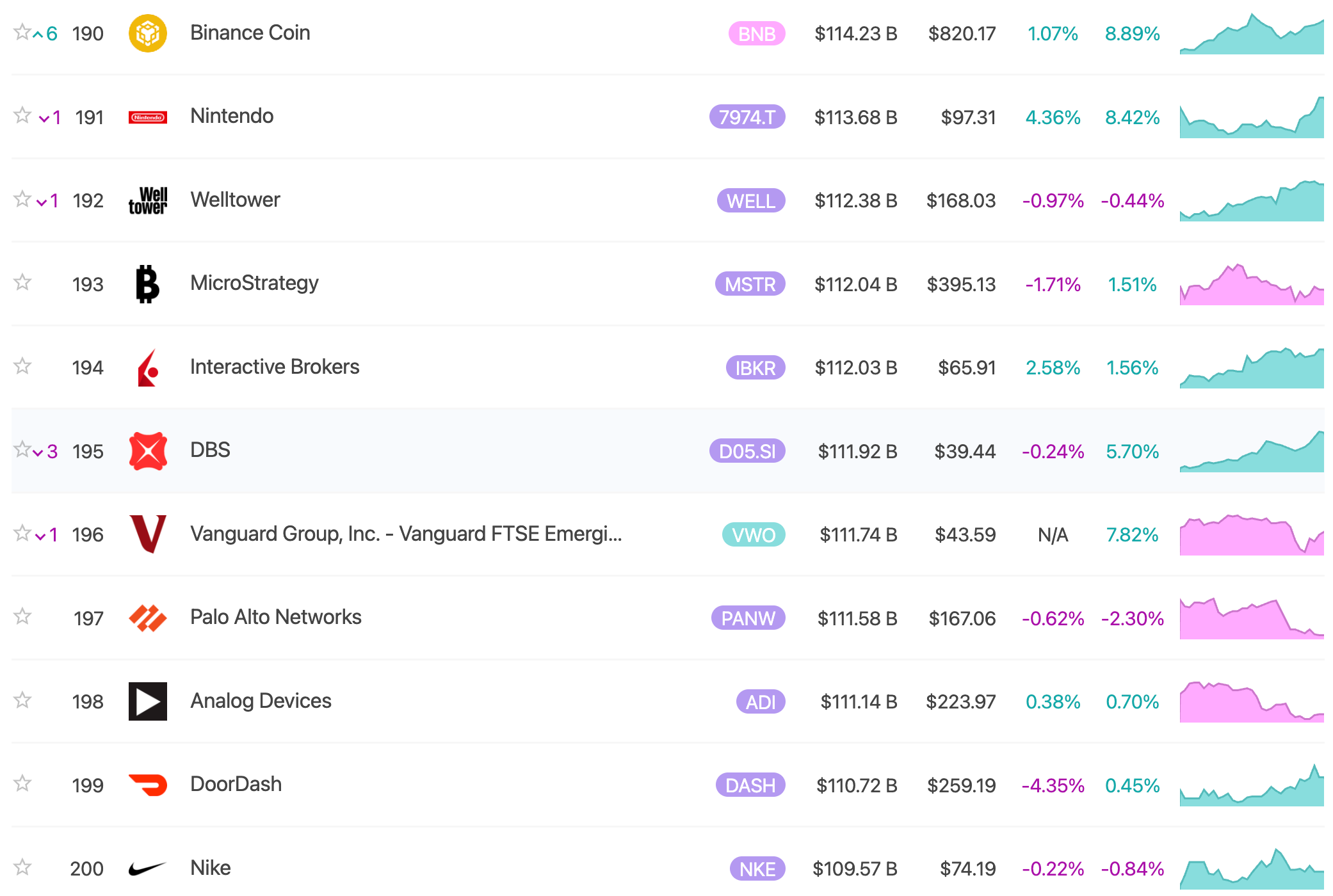This screenshot has height=896, width=1333.
Task: Open the Binance Coin page link
Action: point(250,33)
